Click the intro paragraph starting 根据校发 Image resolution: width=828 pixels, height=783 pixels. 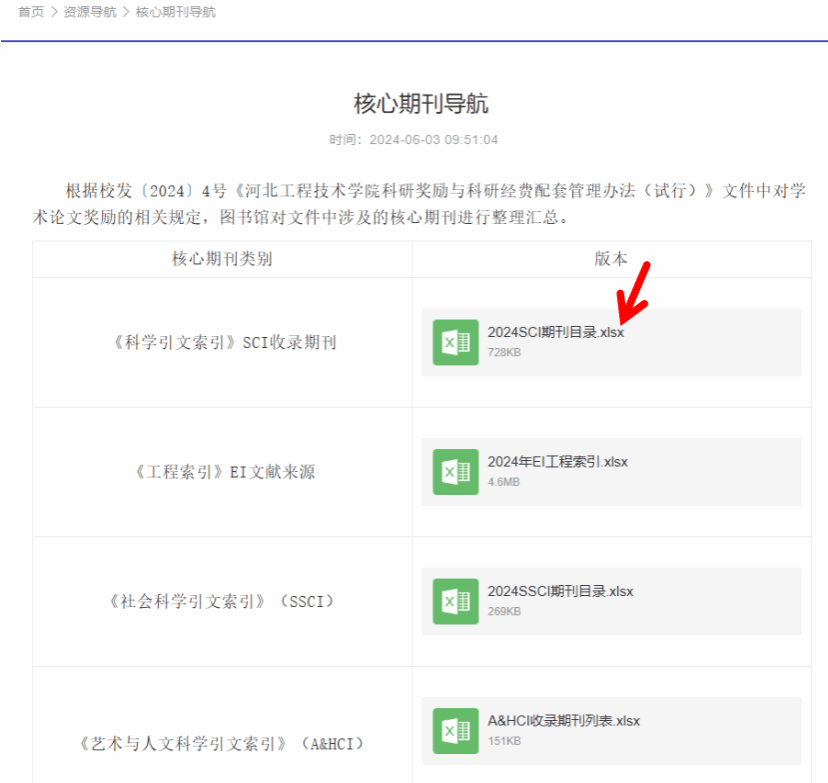pyautogui.click(x=419, y=204)
